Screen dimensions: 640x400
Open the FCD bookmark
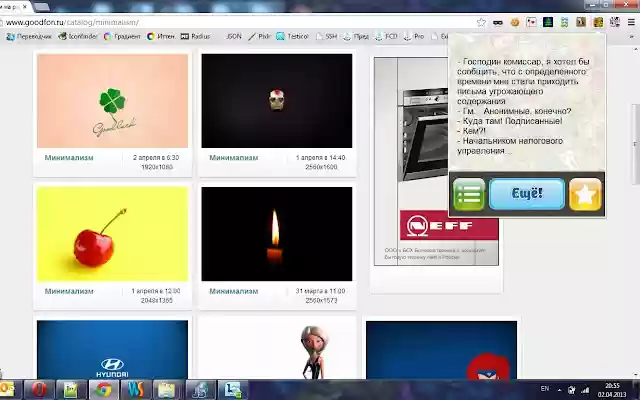(386, 36)
